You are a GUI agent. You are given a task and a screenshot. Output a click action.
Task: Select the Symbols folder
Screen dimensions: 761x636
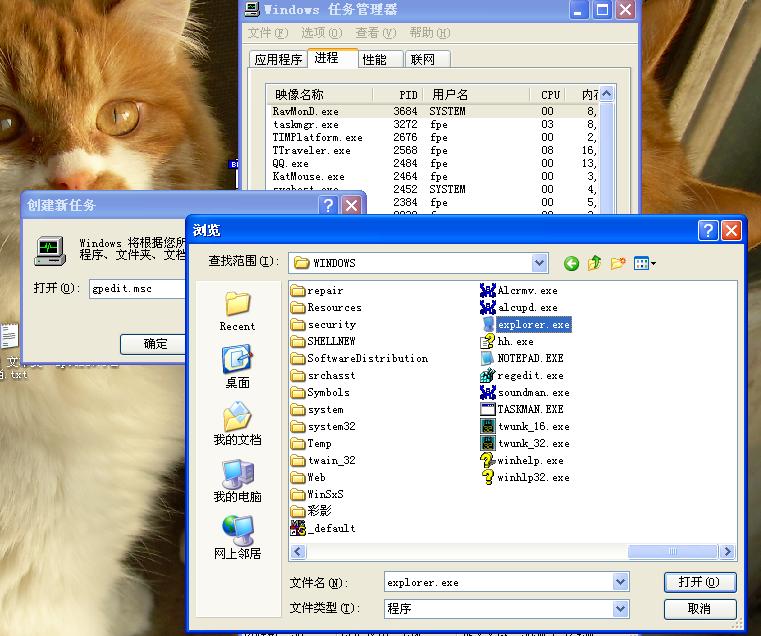tap(320, 392)
